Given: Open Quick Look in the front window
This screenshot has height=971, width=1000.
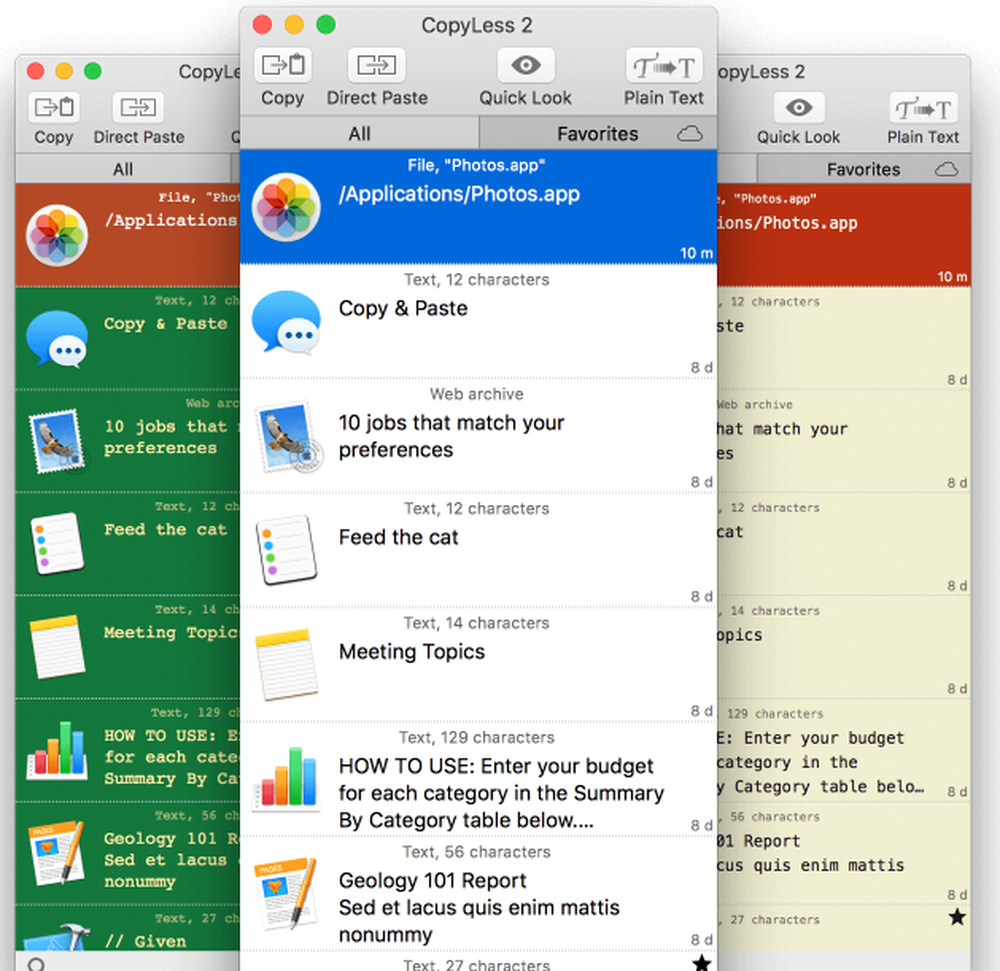Looking at the screenshot, I should pos(526,65).
